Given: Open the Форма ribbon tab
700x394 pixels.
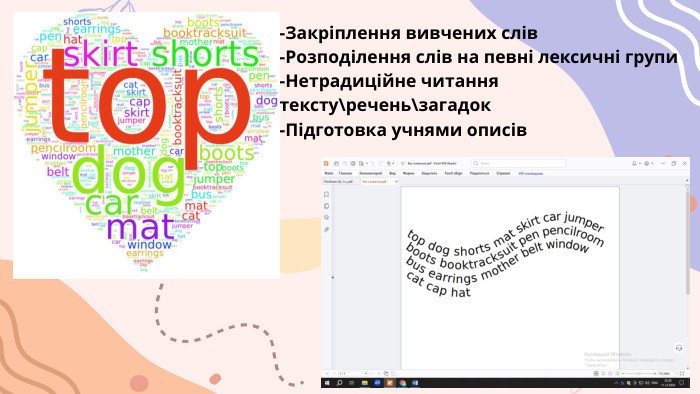Looking at the screenshot, I should pos(408,173).
